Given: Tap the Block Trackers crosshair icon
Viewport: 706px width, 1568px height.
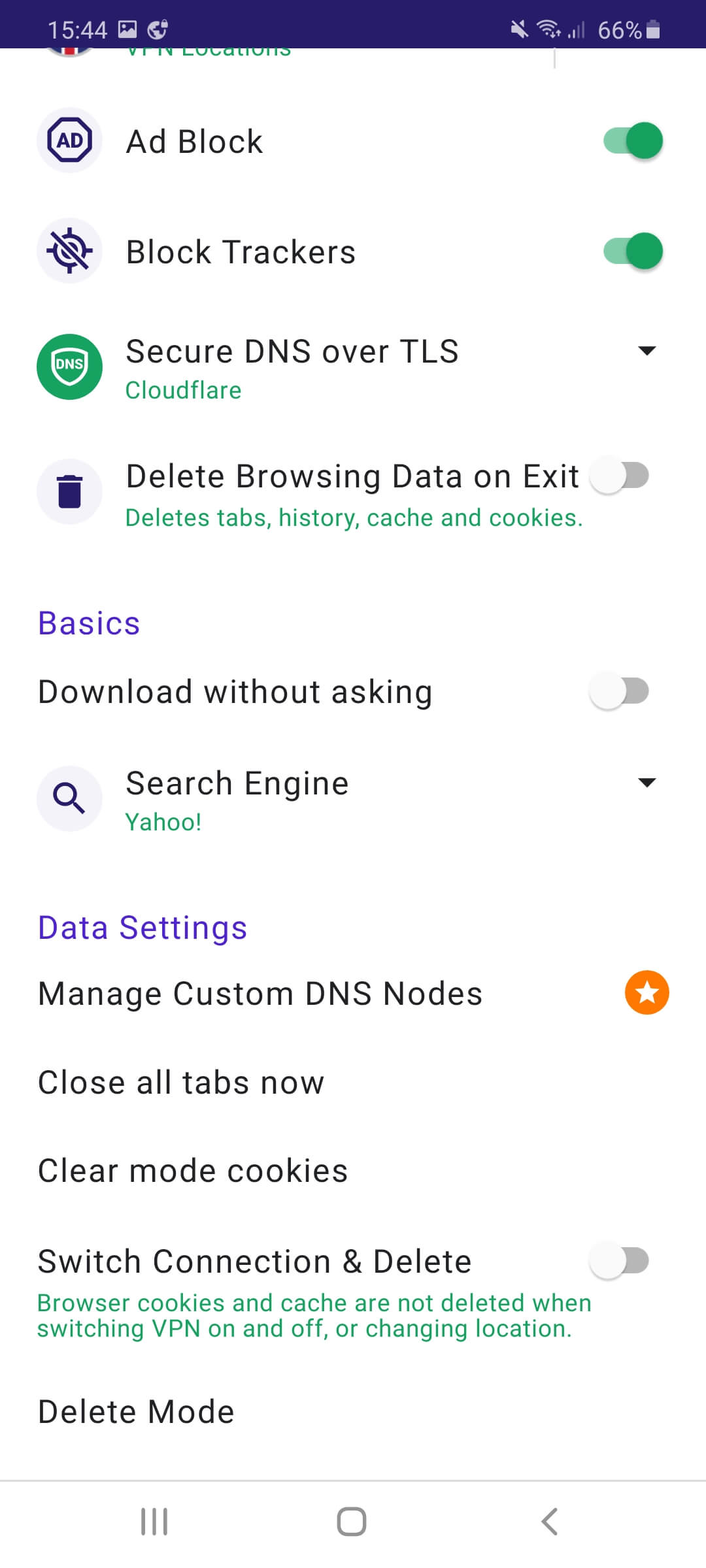Looking at the screenshot, I should (x=69, y=251).
